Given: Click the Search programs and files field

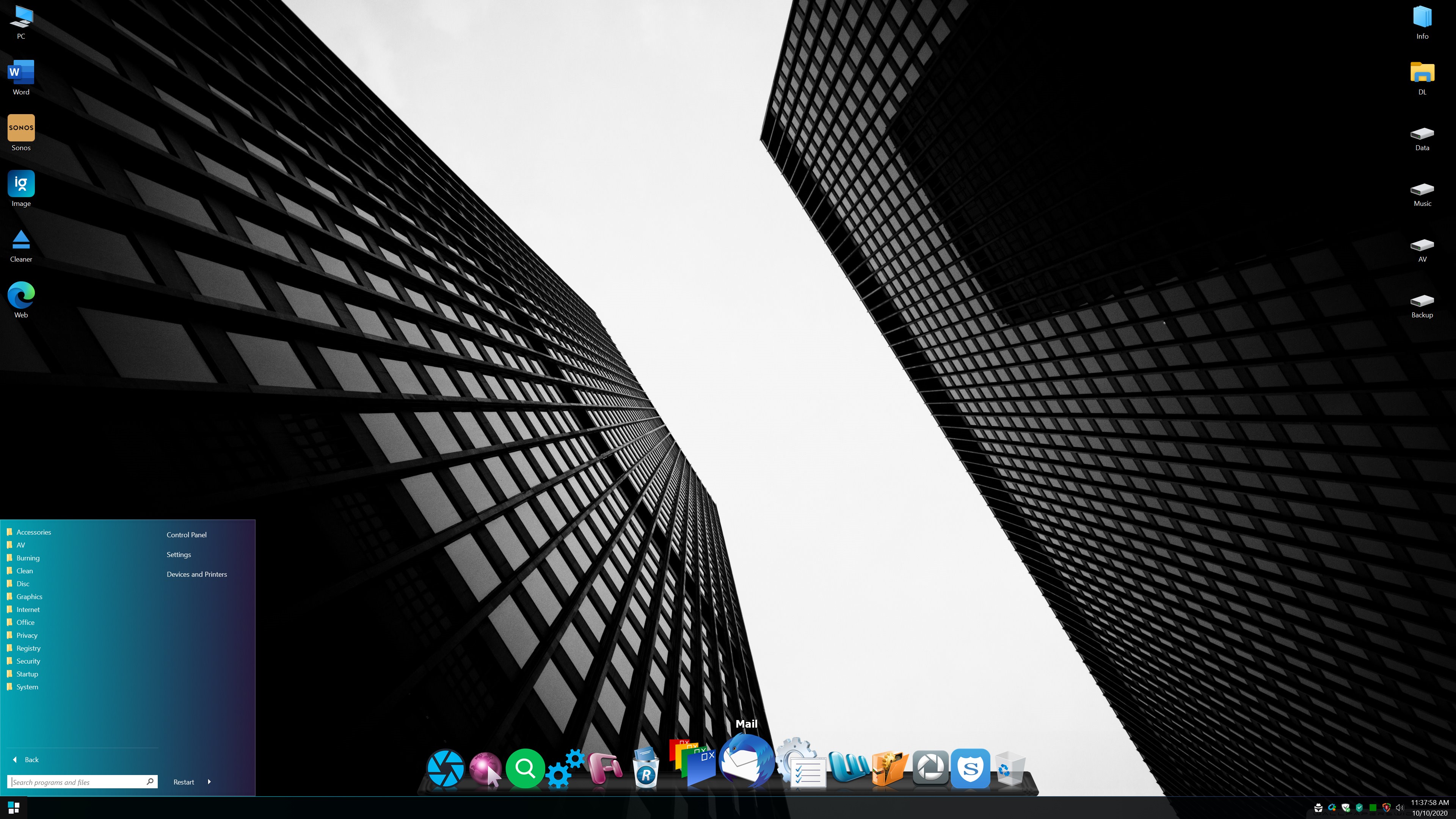Looking at the screenshot, I should pos(76,782).
